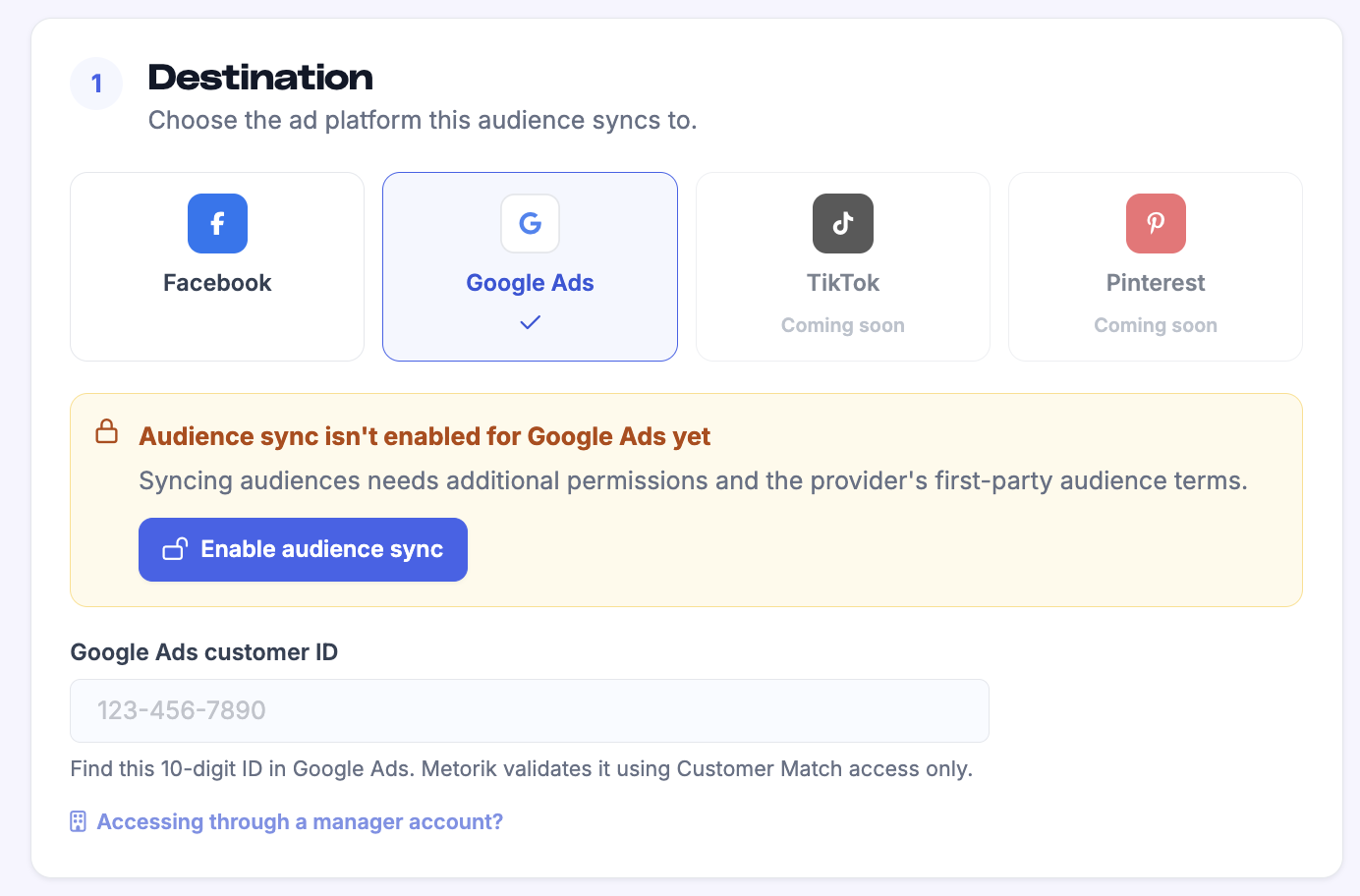The width and height of the screenshot is (1360, 896).
Task: Select the Facebook destination card
Action: click(217, 266)
